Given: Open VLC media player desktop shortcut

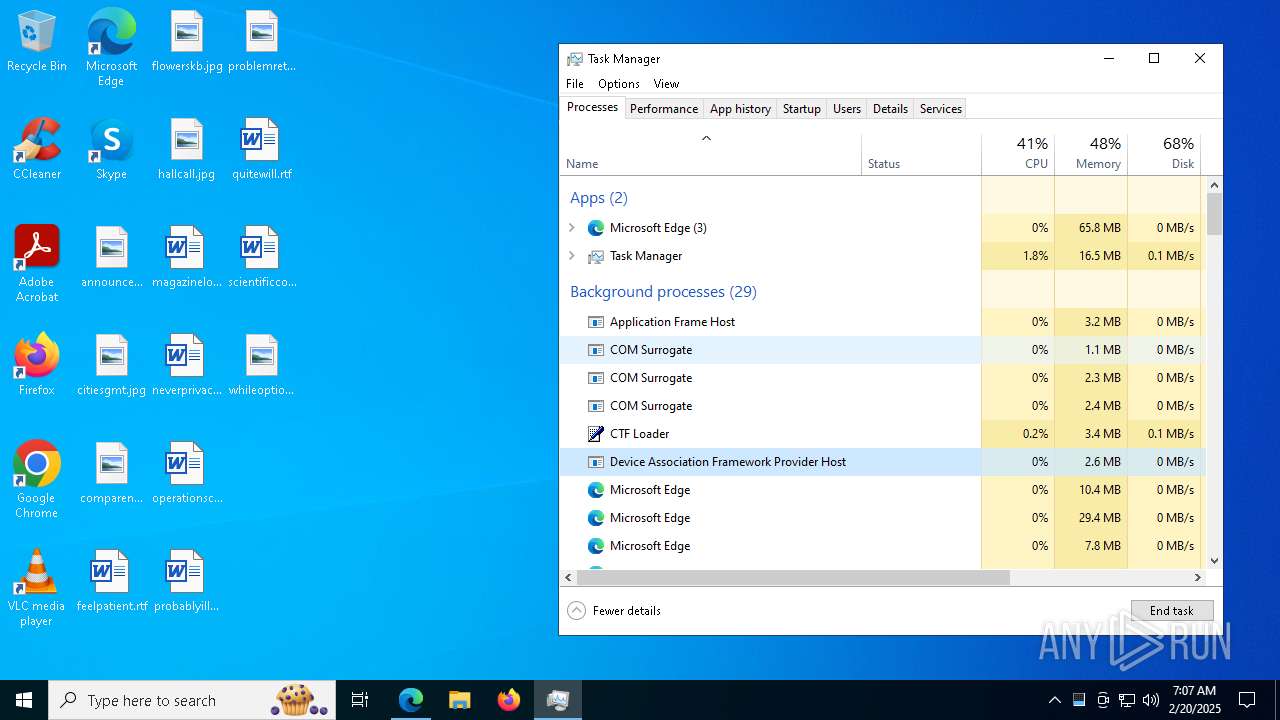Looking at the screenshot, I should 37,588.
